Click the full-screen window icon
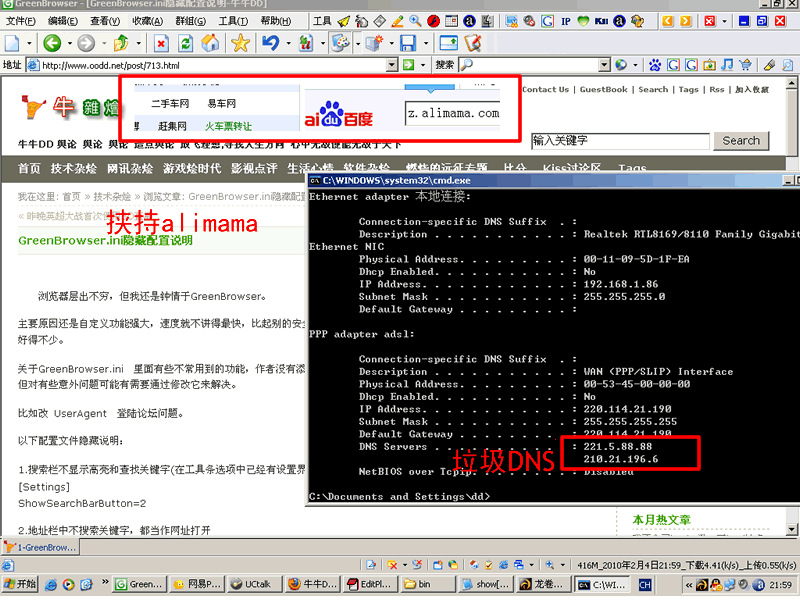Screen dimensions: 800x600 [x=448, y=43]
